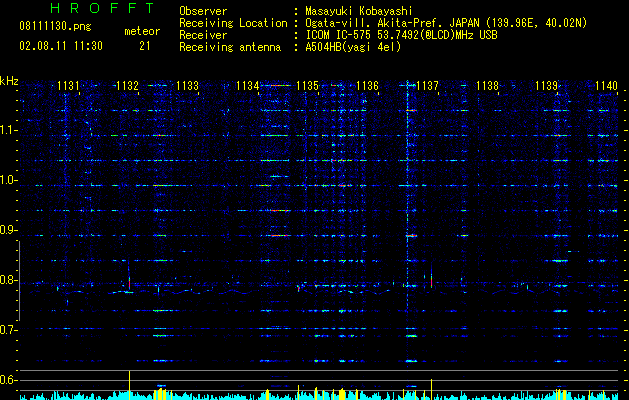Click observer name Masayuki Kobayashi
This screenshot has height=400, width=629.
pos(359,11)
